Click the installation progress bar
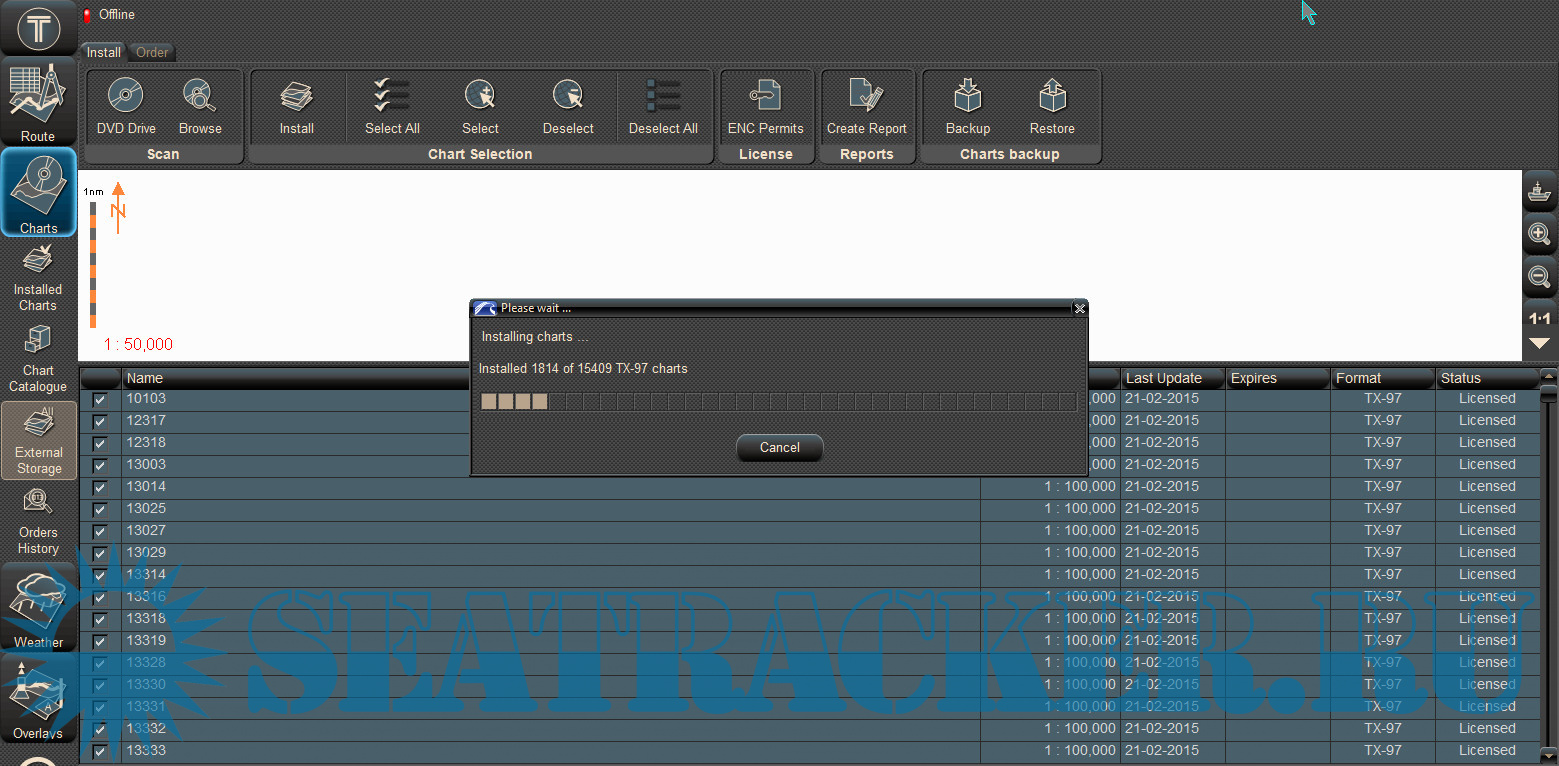This screenshot has width=1559, height=766. [x=778, y=401]
